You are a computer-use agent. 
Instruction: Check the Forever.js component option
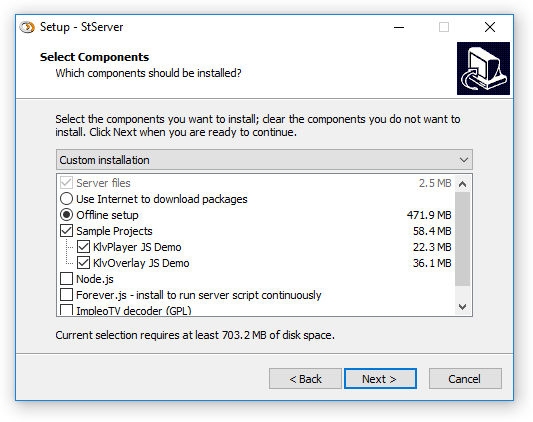coord(66,295)
